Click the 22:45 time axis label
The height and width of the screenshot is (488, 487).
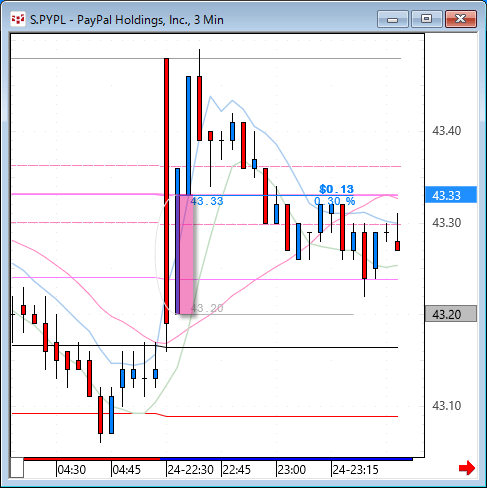(237, 469)
